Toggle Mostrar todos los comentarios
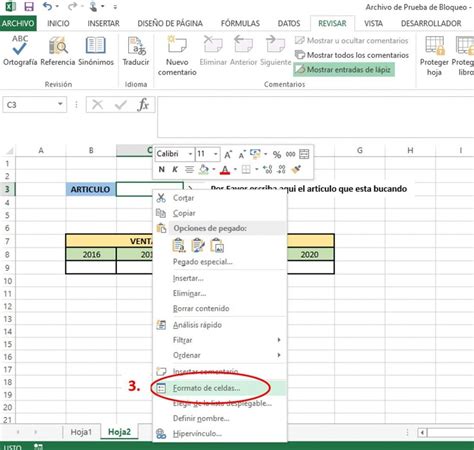 tap(352, 55)
